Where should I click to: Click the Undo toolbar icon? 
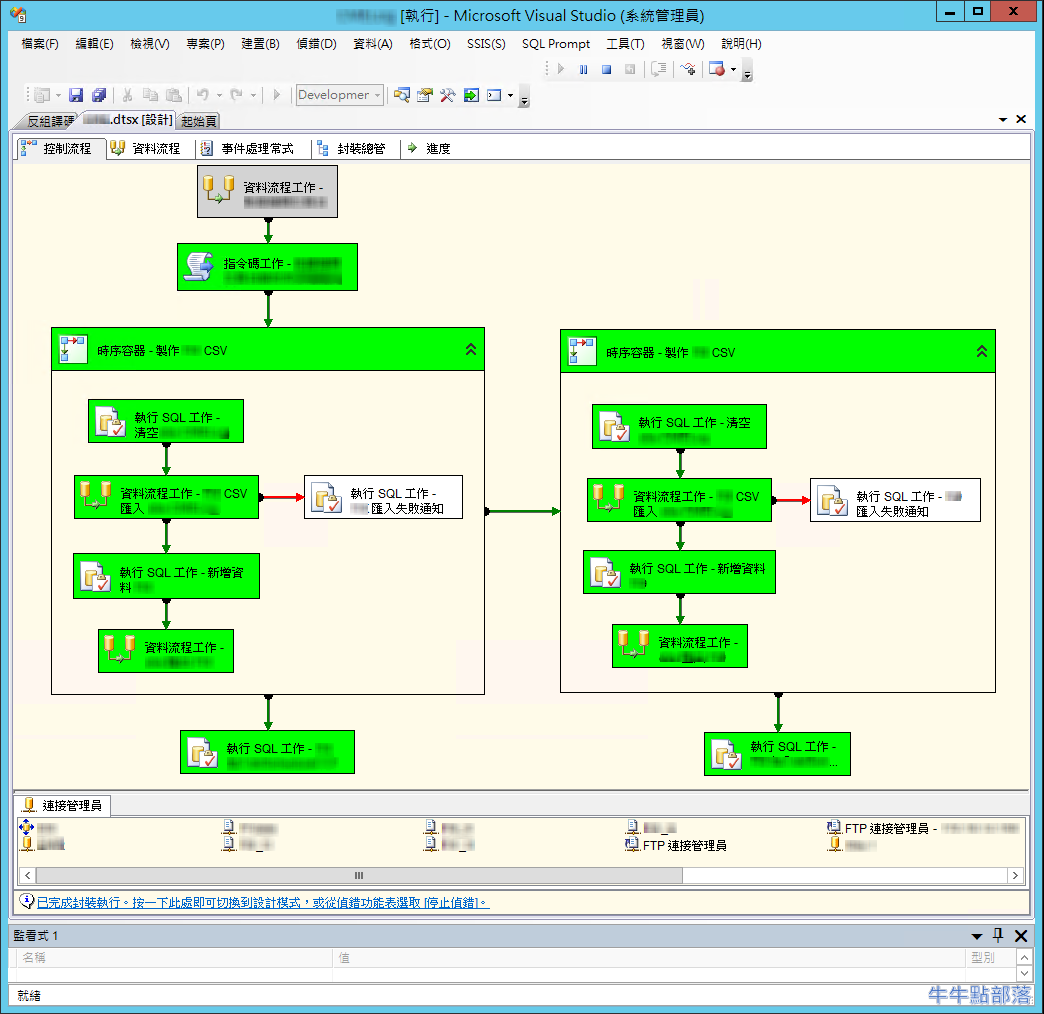point(202,95)
